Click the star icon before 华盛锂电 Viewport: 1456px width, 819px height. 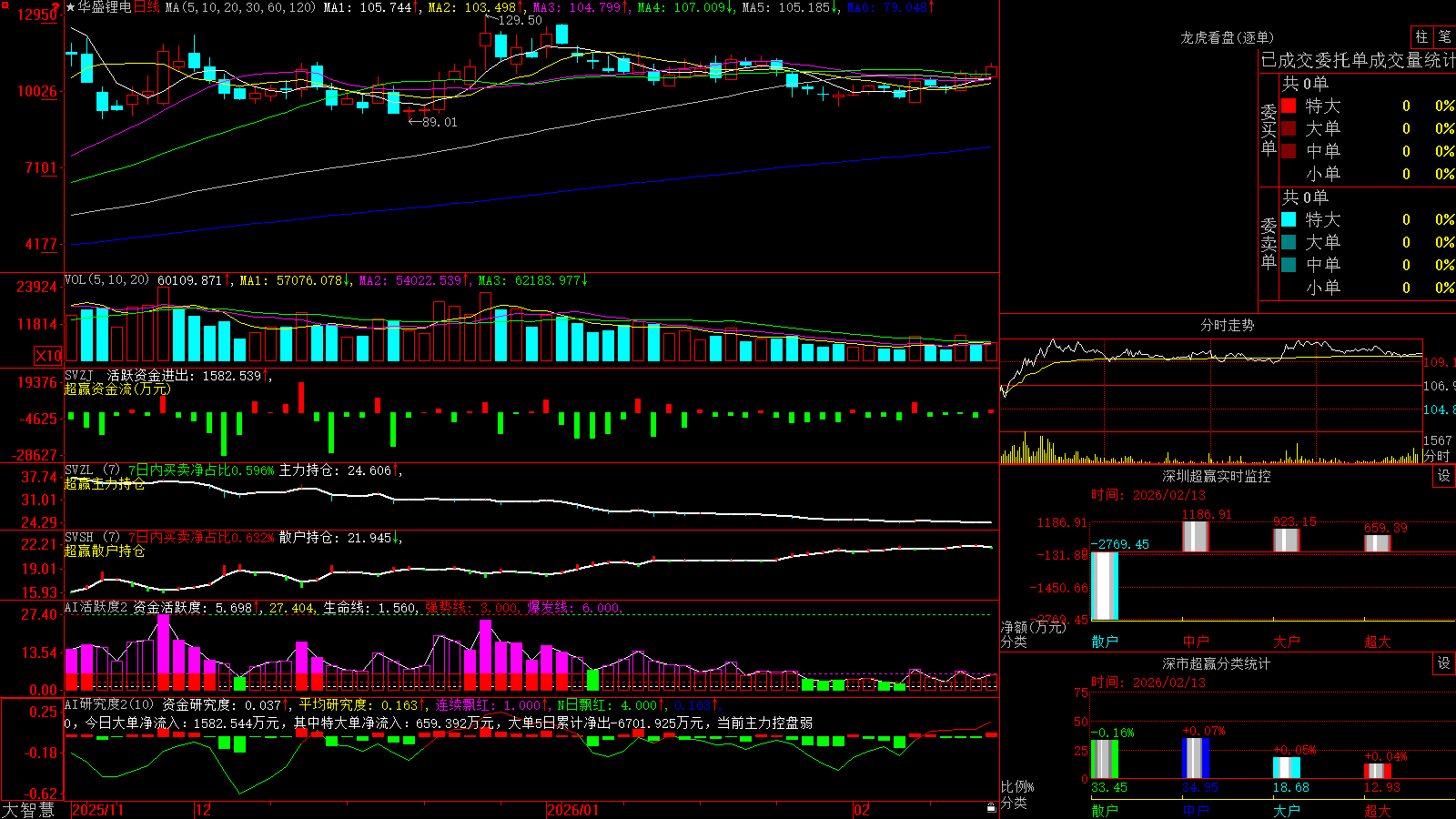(x=70, y=7)
